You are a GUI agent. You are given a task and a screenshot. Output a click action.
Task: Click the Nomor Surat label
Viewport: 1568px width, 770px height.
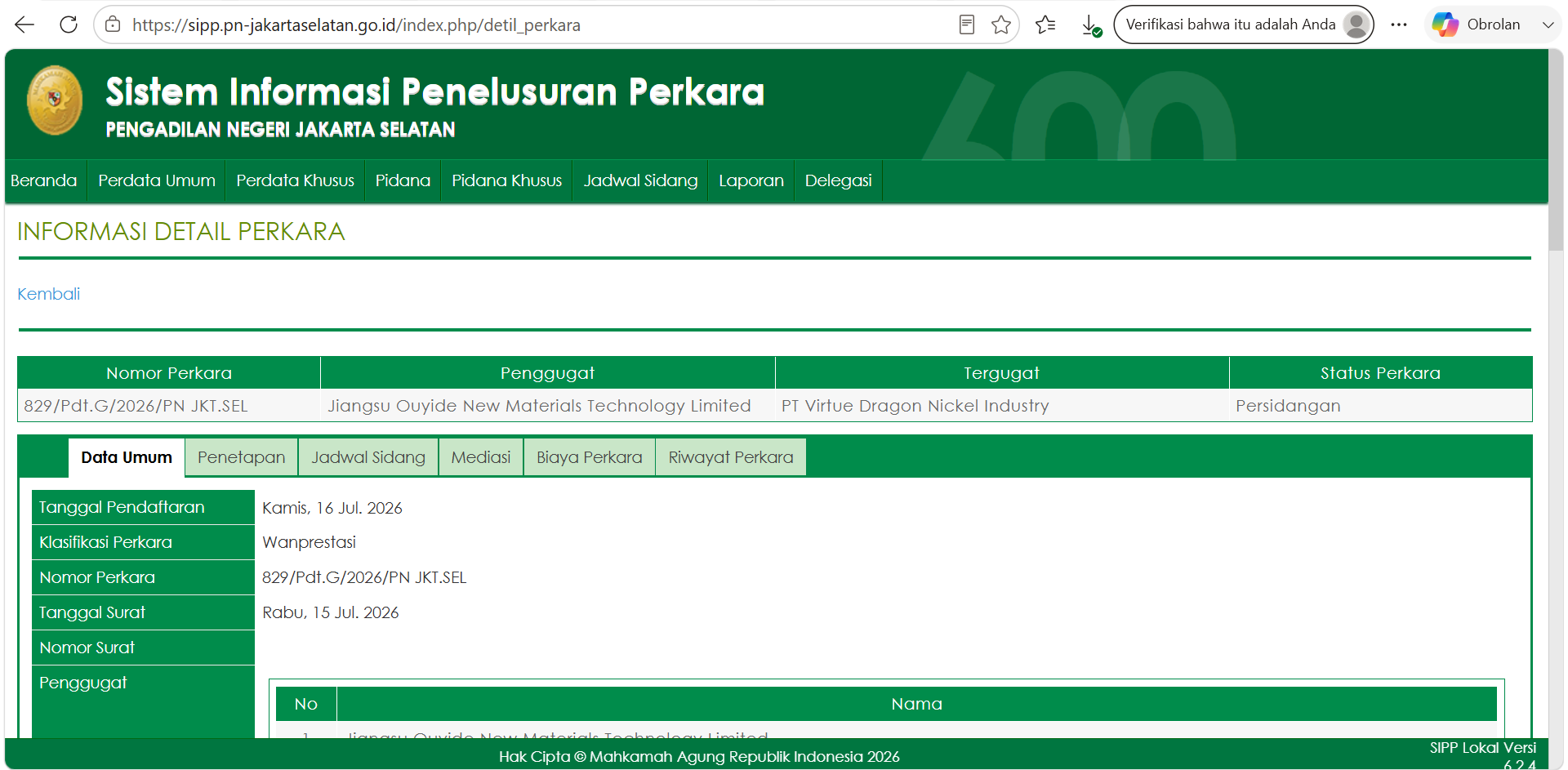143,648
